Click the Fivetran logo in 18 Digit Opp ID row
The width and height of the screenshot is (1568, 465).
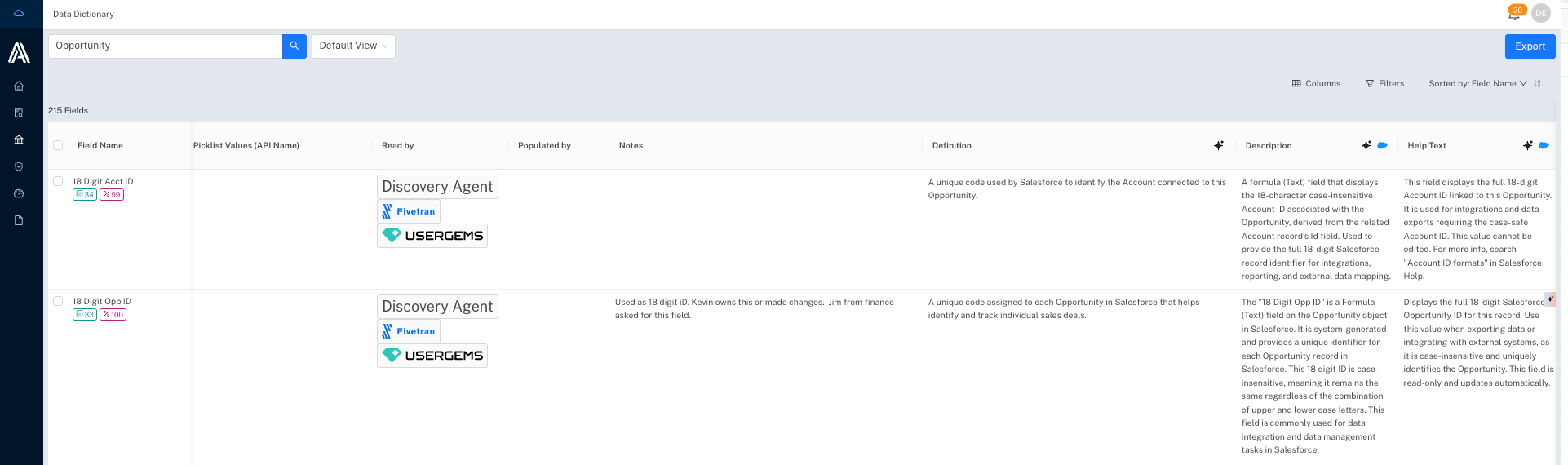coord(409,331)
